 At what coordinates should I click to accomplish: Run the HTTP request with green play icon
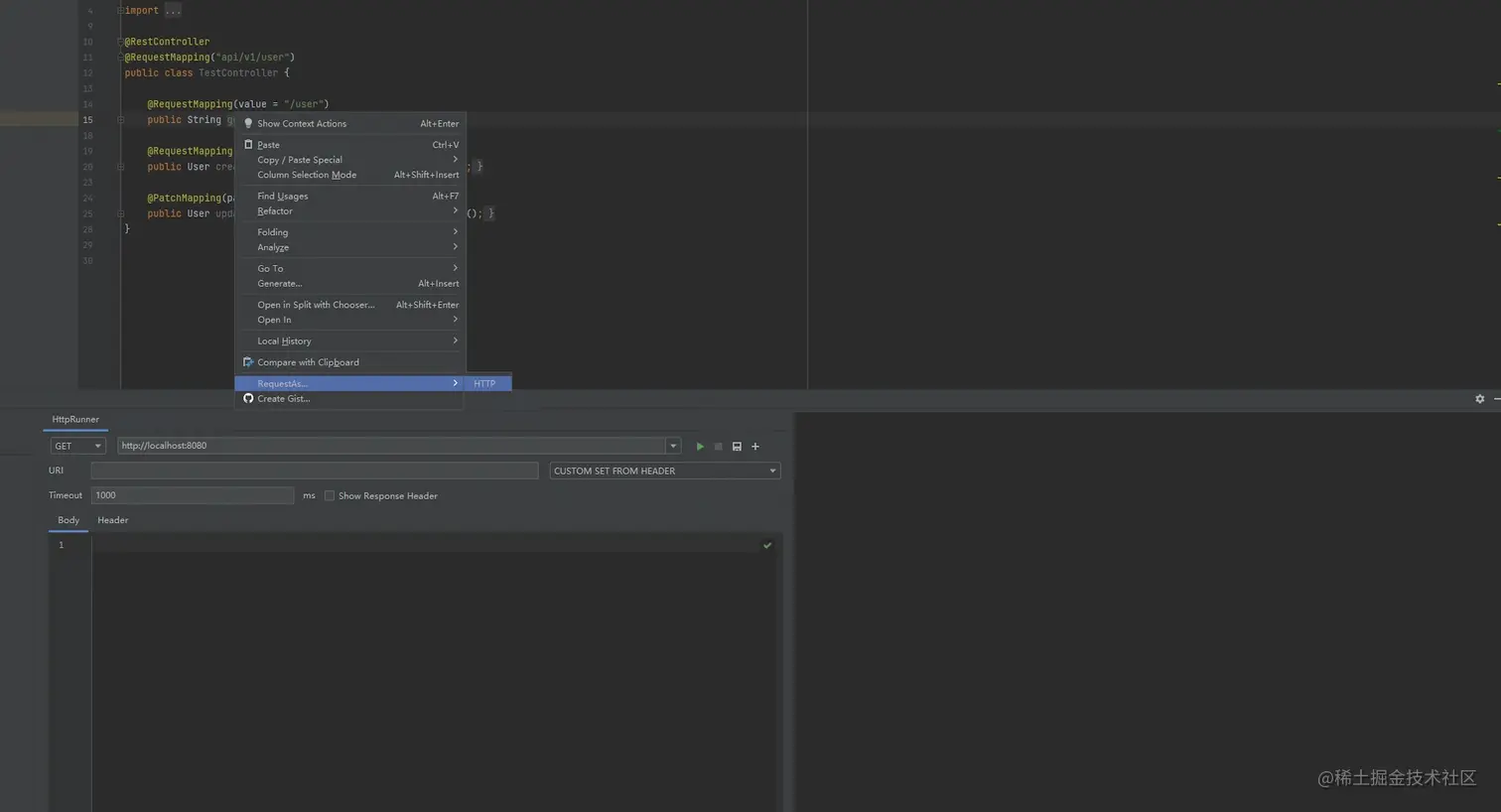pos(700,447)
